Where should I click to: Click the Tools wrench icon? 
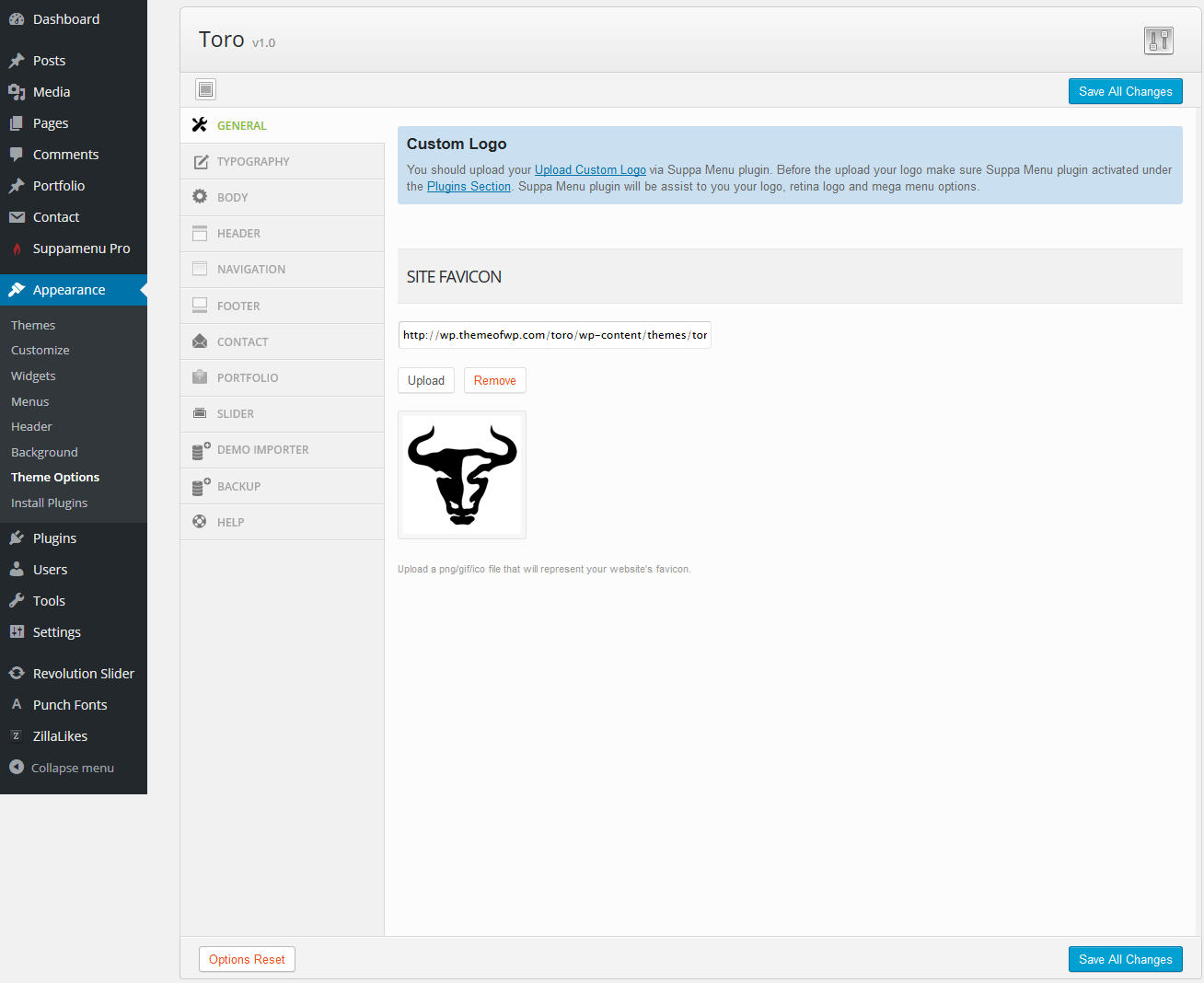(17, 601)
